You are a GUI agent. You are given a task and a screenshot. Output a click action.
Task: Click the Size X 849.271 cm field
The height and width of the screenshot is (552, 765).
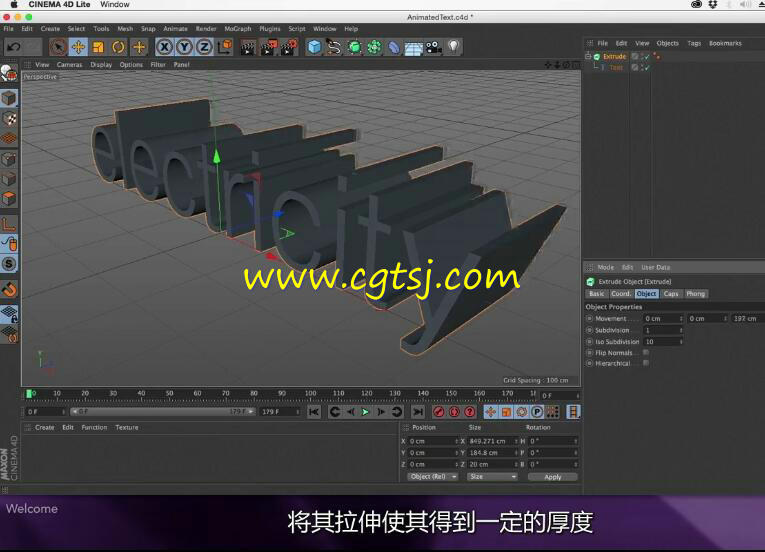(x=492, y=441)
